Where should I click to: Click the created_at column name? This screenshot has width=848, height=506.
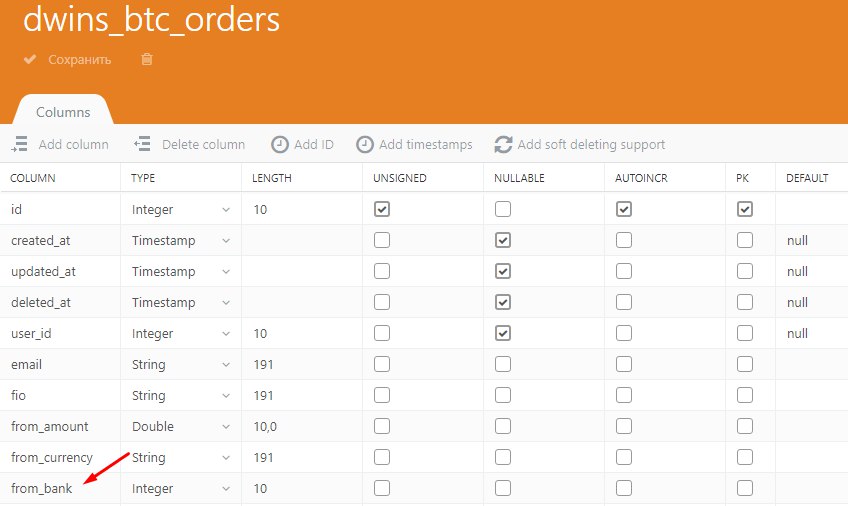click(41, 241)
